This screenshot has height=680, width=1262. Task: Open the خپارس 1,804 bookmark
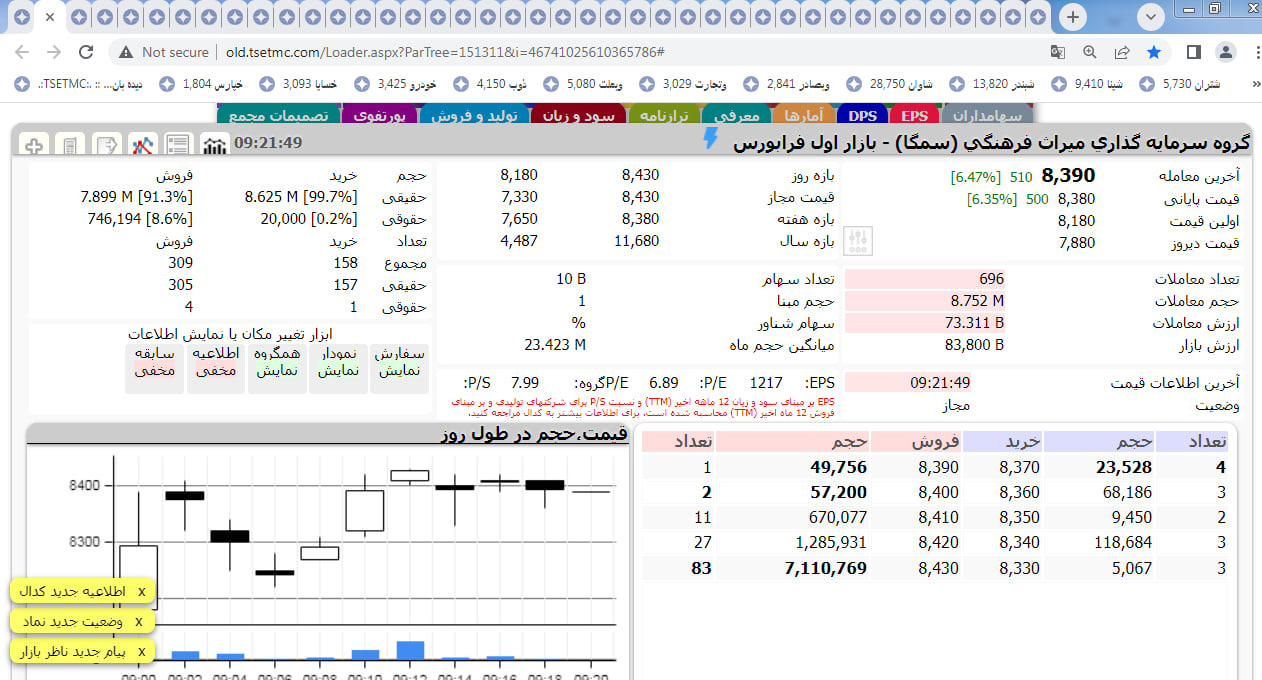203,84
